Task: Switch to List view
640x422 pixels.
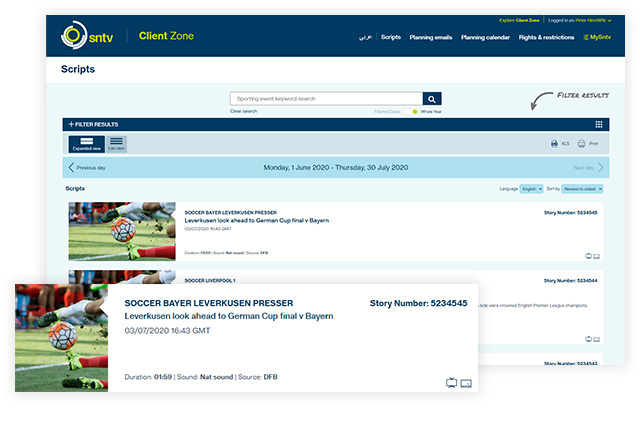Action: pos(116,144)
